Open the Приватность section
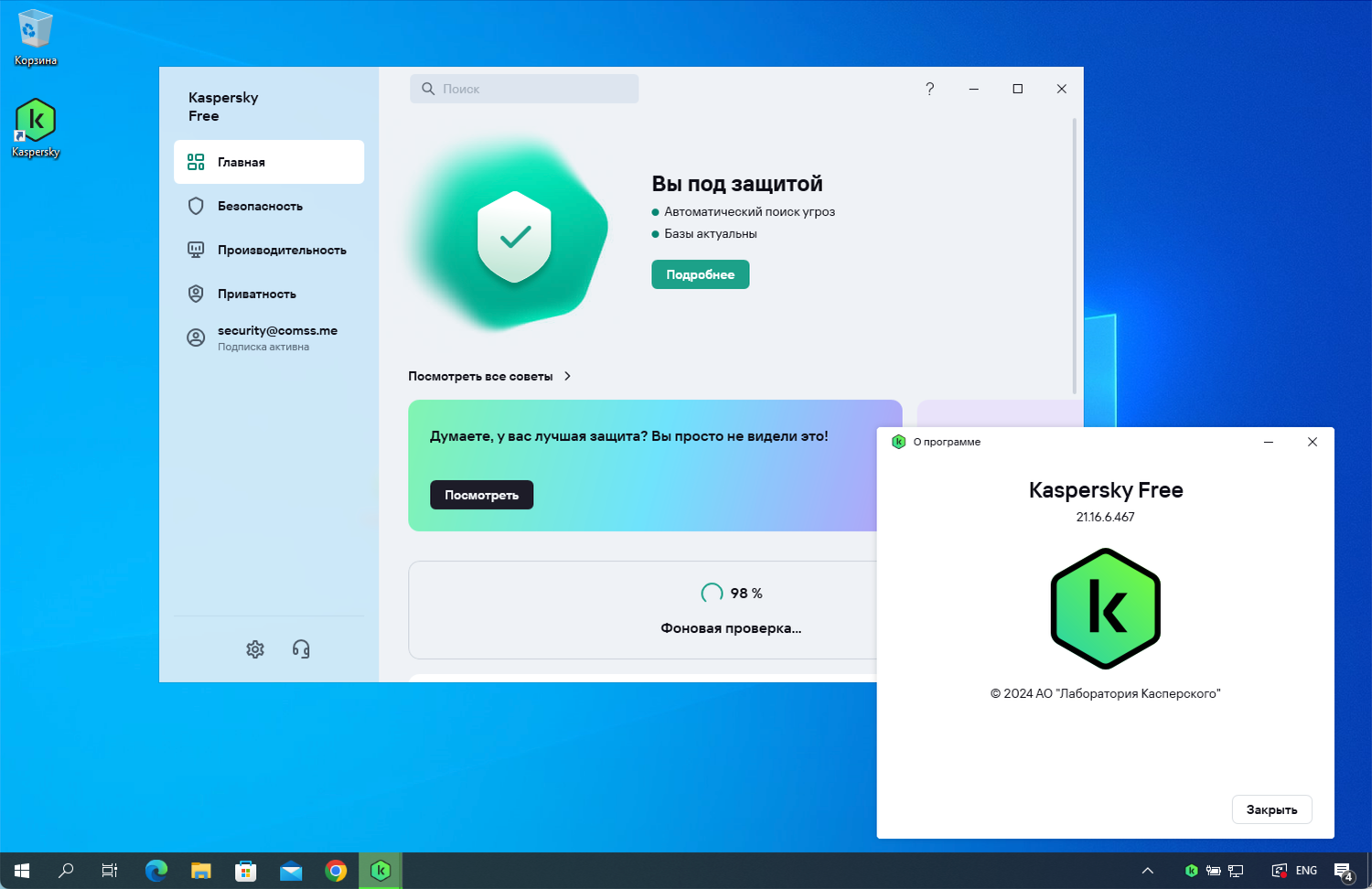Viewport: 1372px width, 889px height. click(x=269, y=294)
